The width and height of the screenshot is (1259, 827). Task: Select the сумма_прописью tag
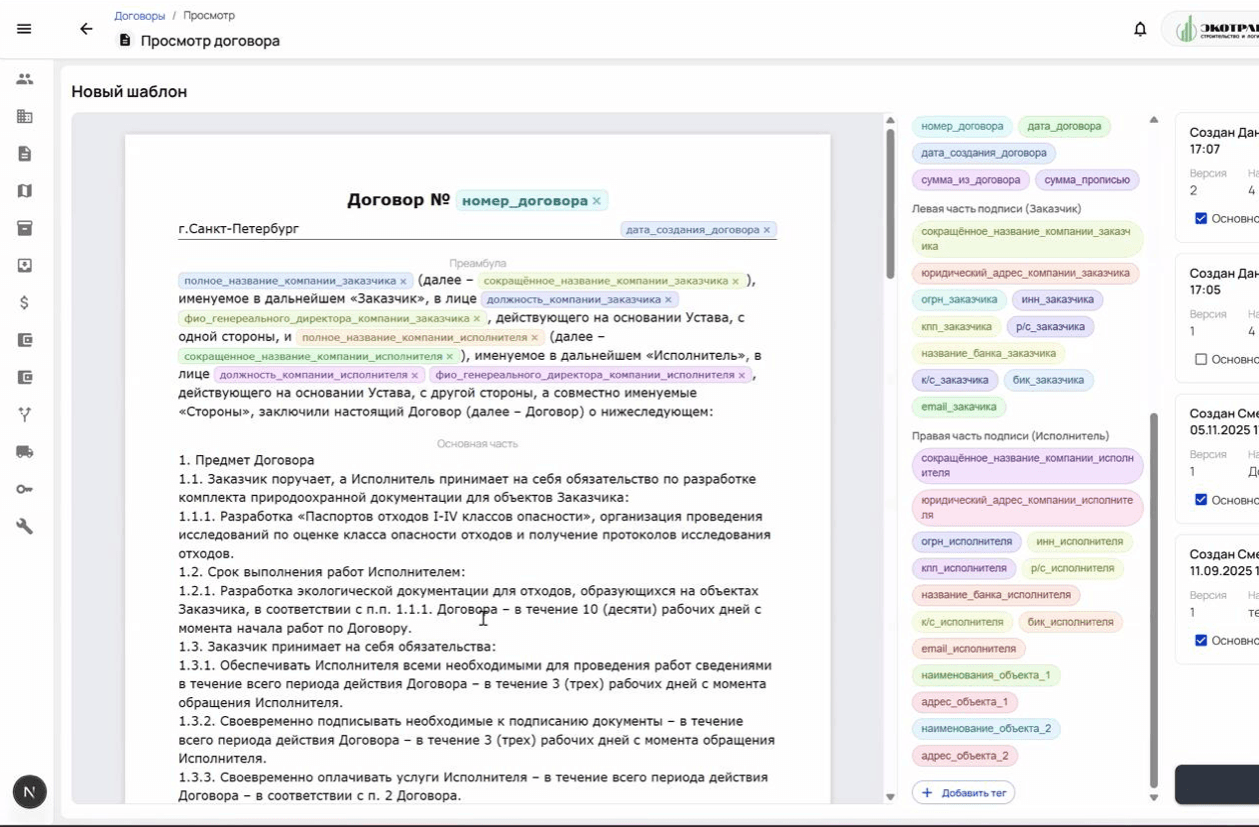coord(1087,180)
